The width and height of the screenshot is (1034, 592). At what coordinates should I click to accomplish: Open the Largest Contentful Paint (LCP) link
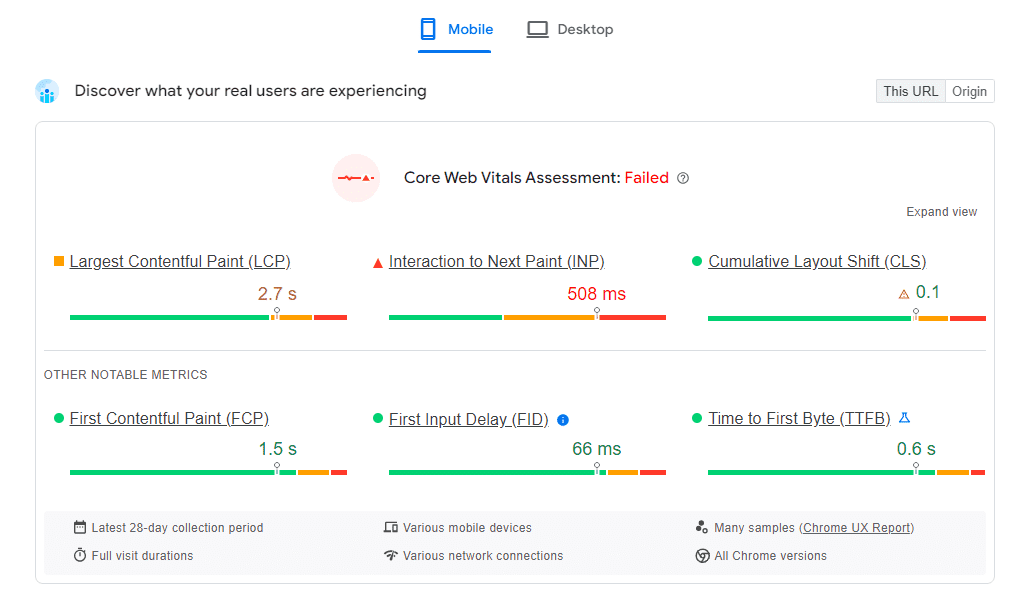click(180, 262)
